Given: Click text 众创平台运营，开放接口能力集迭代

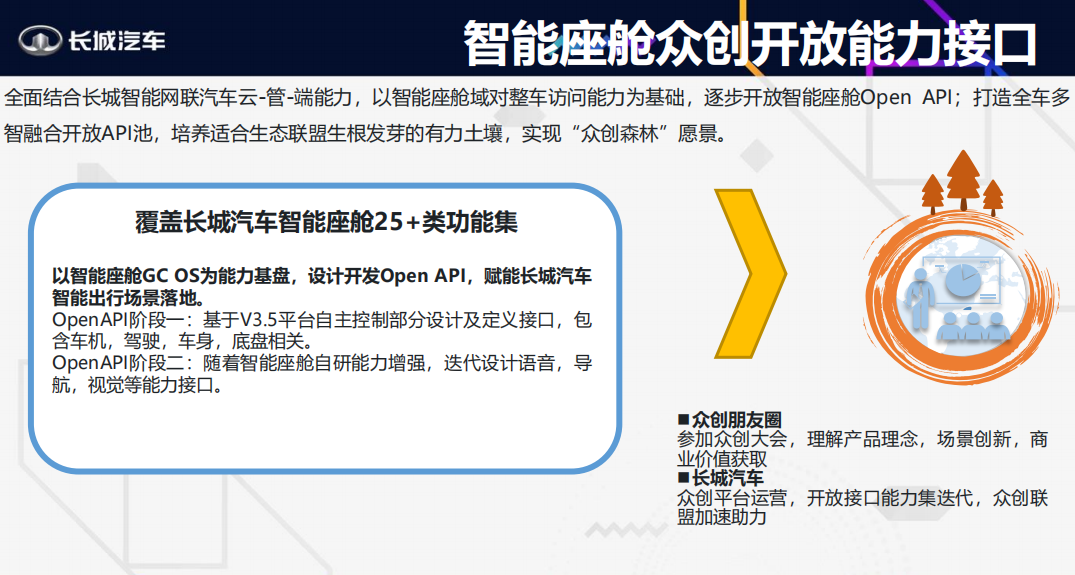Looking at the screenshot, I should 825,498.
